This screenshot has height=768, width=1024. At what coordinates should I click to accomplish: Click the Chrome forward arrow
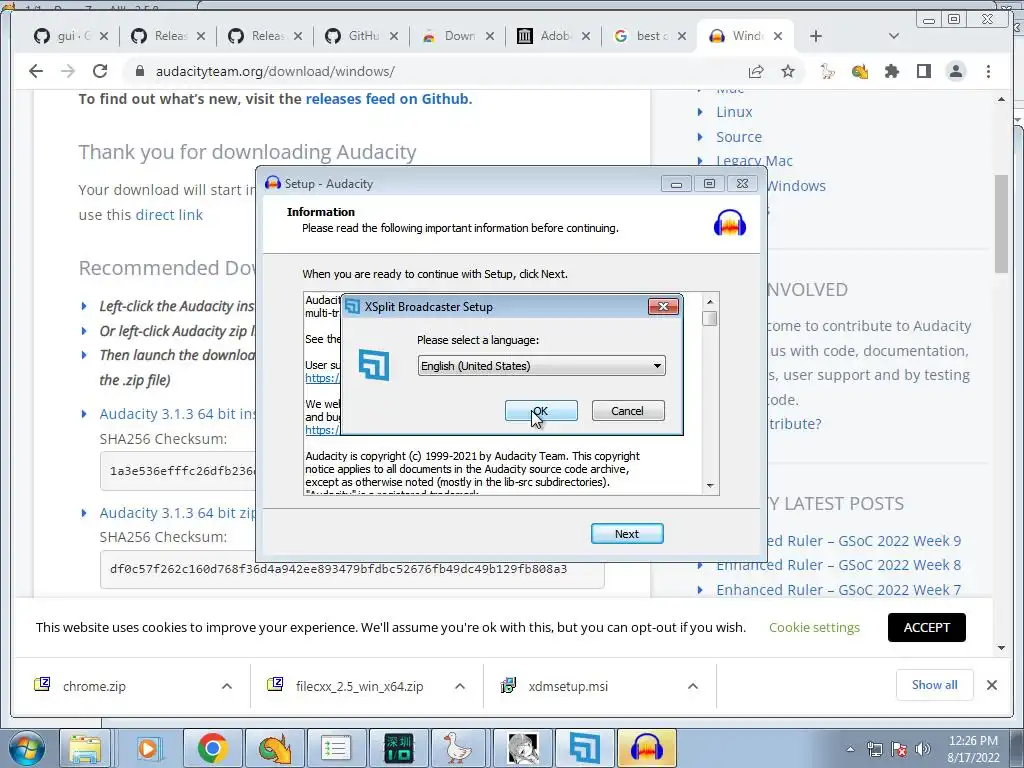[x=68, y=71]
